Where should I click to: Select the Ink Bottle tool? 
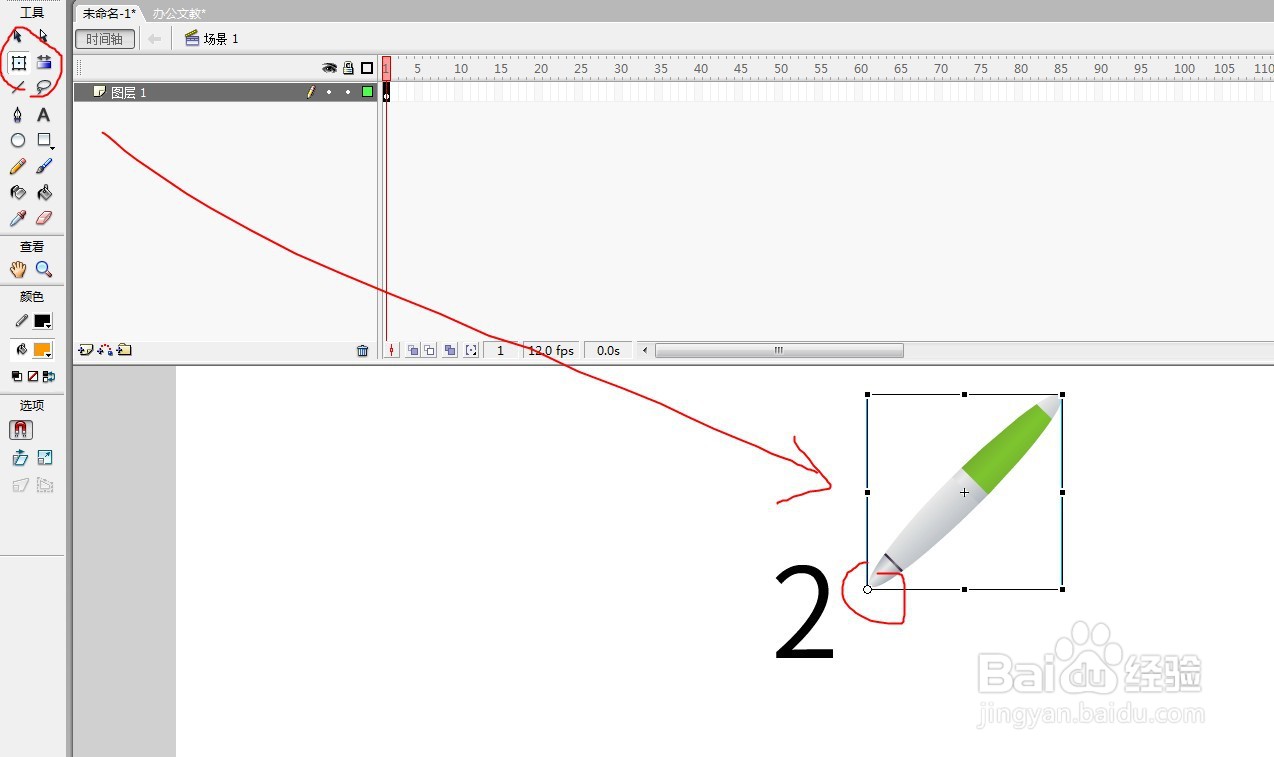pyautogui.click(x=18, y=192)
